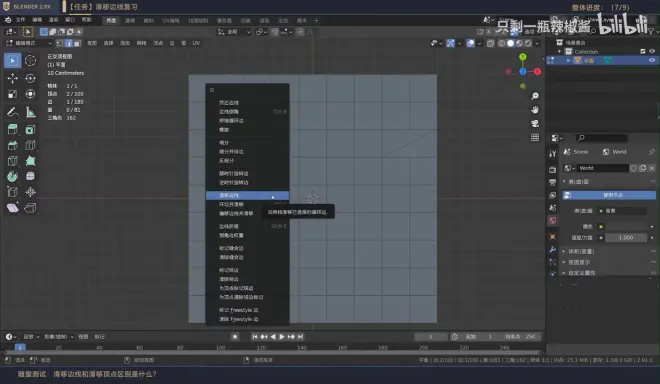Open the 帮助 menu

86,20
